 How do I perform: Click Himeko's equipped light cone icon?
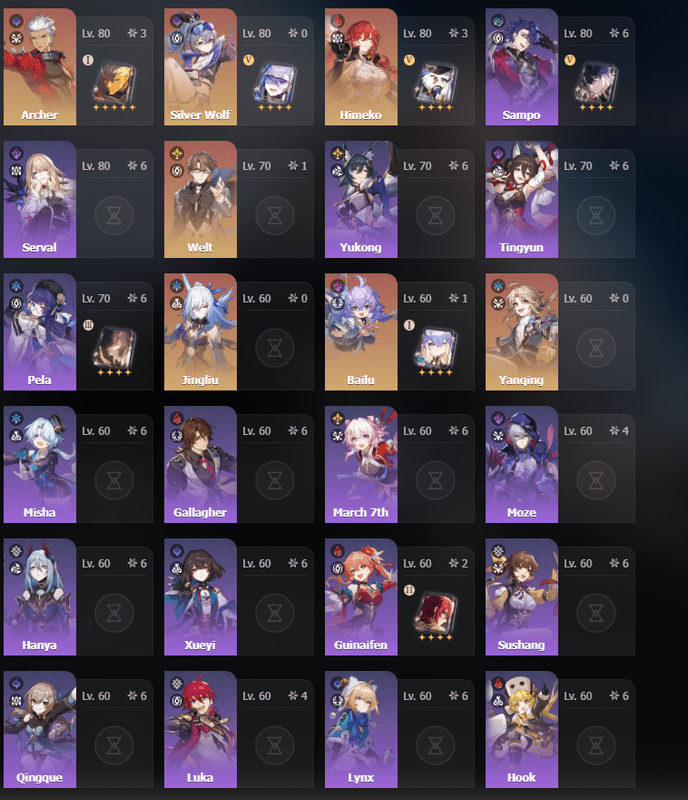click(x=435, y=83)
